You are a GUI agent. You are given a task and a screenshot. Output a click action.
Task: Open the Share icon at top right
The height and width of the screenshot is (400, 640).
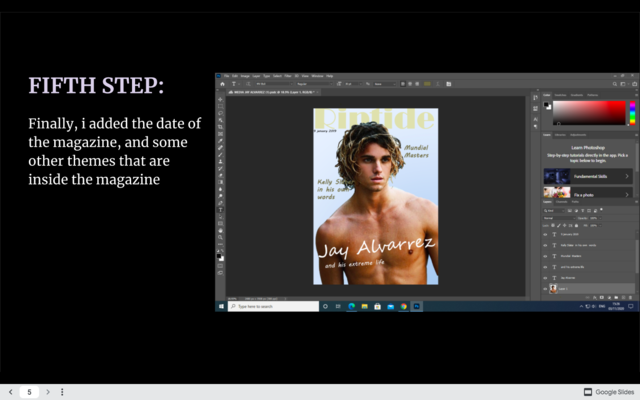coord(634,84)
